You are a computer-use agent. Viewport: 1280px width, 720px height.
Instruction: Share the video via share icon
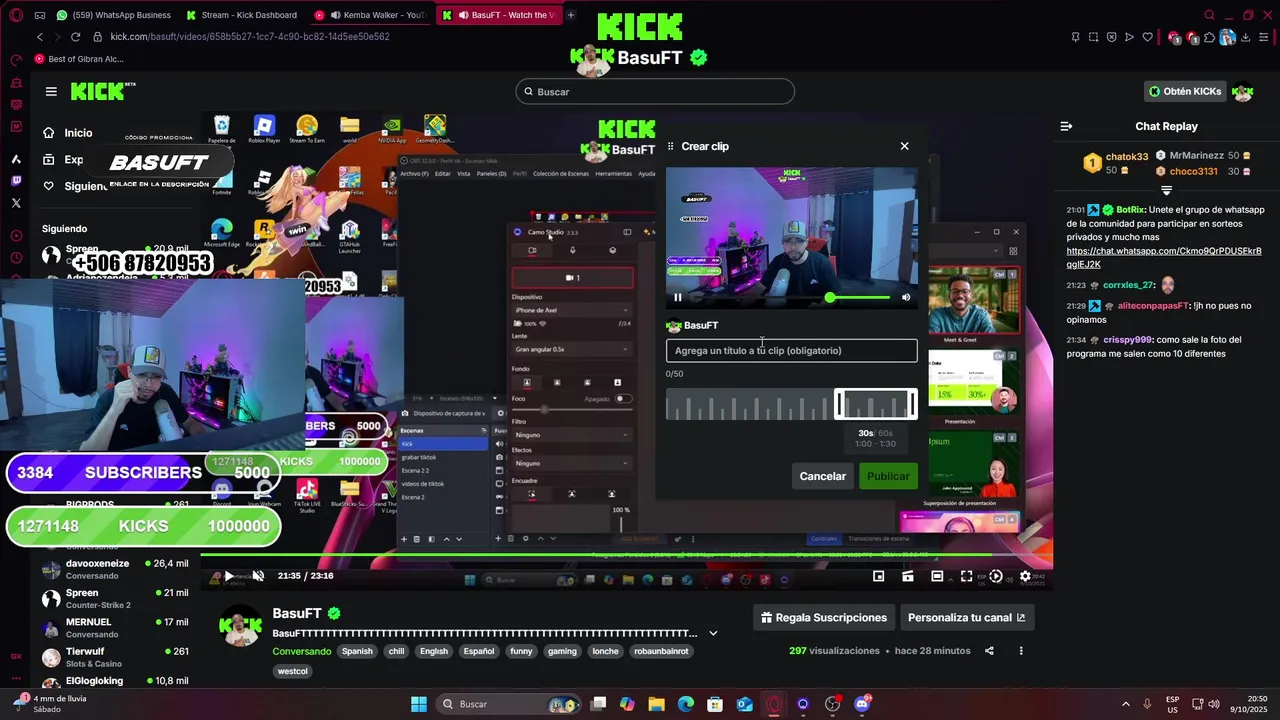[x=989, y=651]
